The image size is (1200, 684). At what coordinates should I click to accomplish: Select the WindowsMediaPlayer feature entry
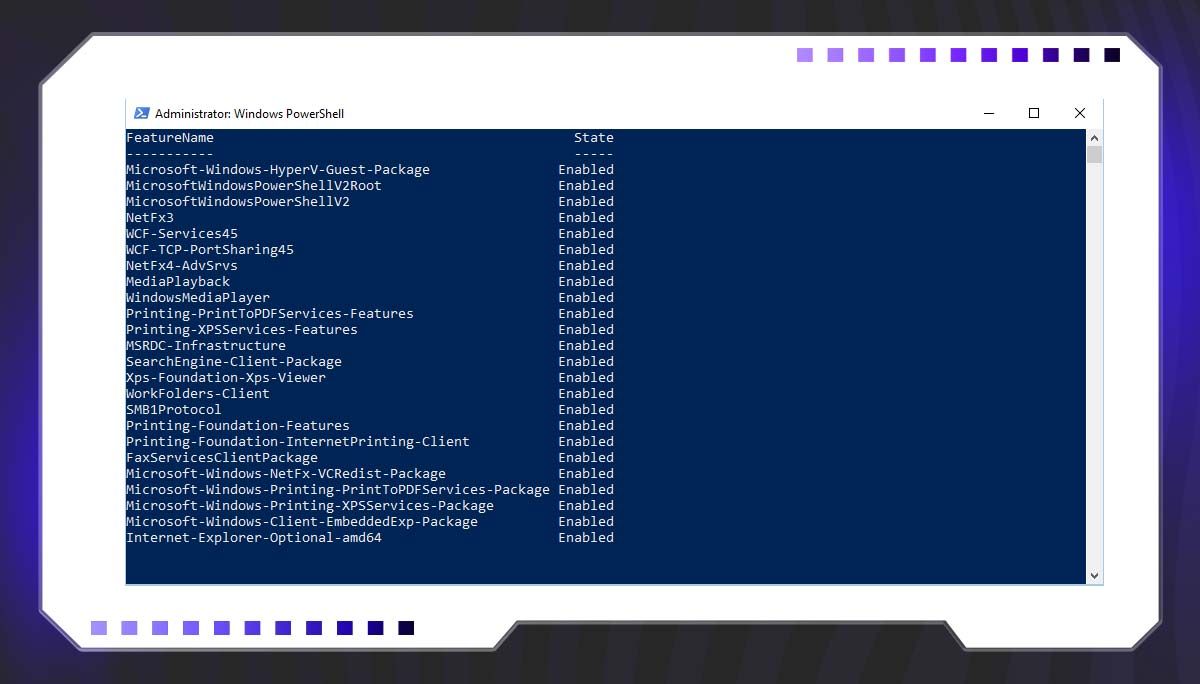point(197,297)
